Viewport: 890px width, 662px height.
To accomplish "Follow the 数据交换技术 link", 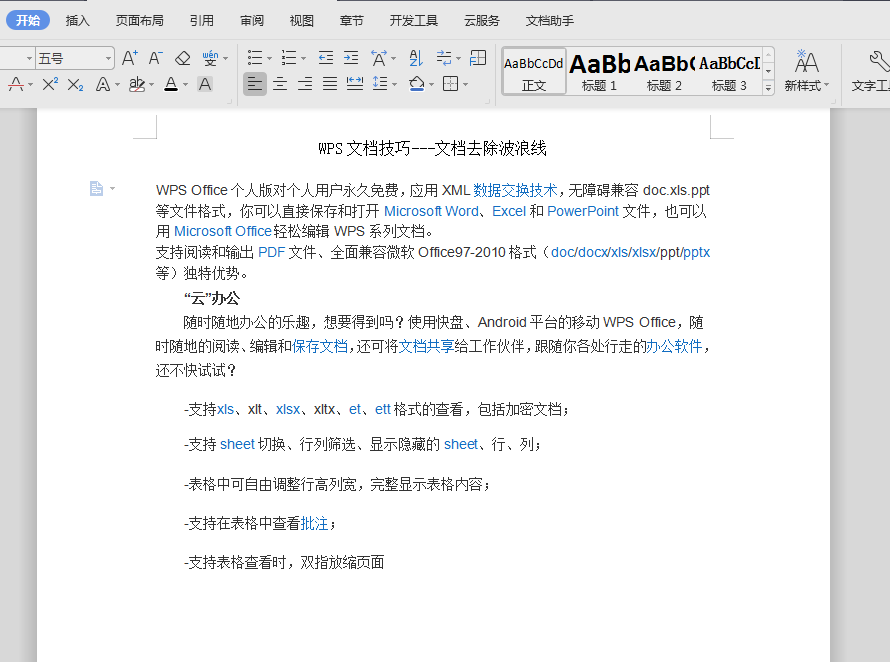I will [x=515, y=190].
